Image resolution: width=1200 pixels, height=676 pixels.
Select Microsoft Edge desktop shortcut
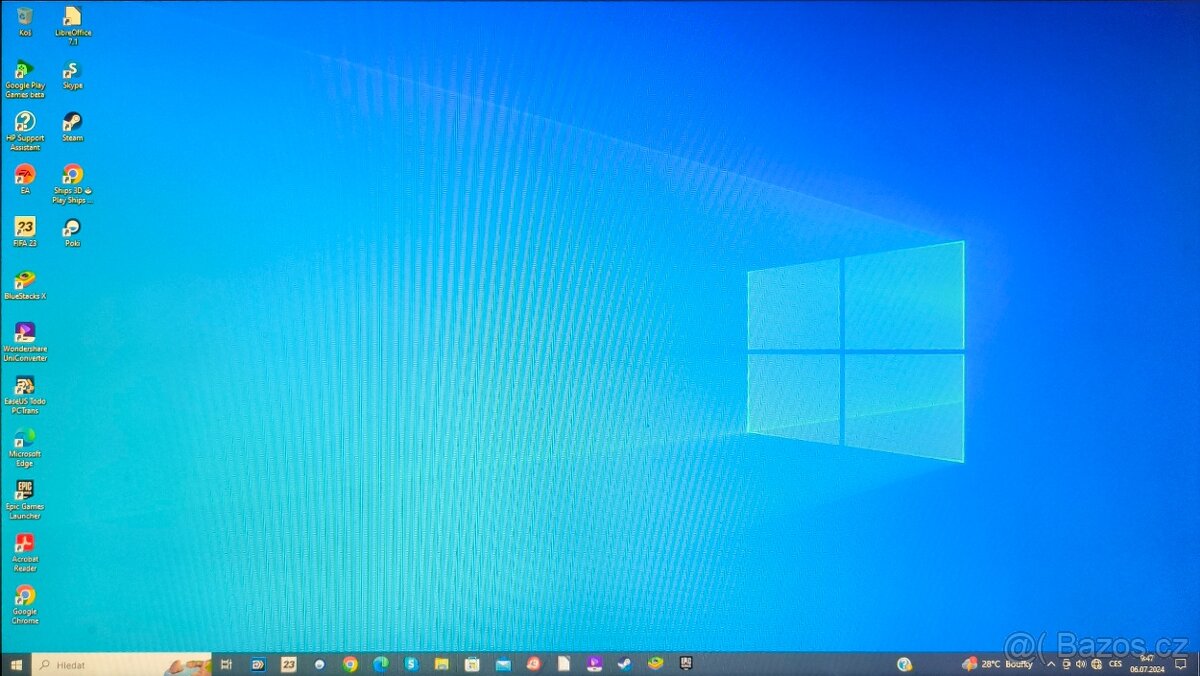click(x=25, y=448)
